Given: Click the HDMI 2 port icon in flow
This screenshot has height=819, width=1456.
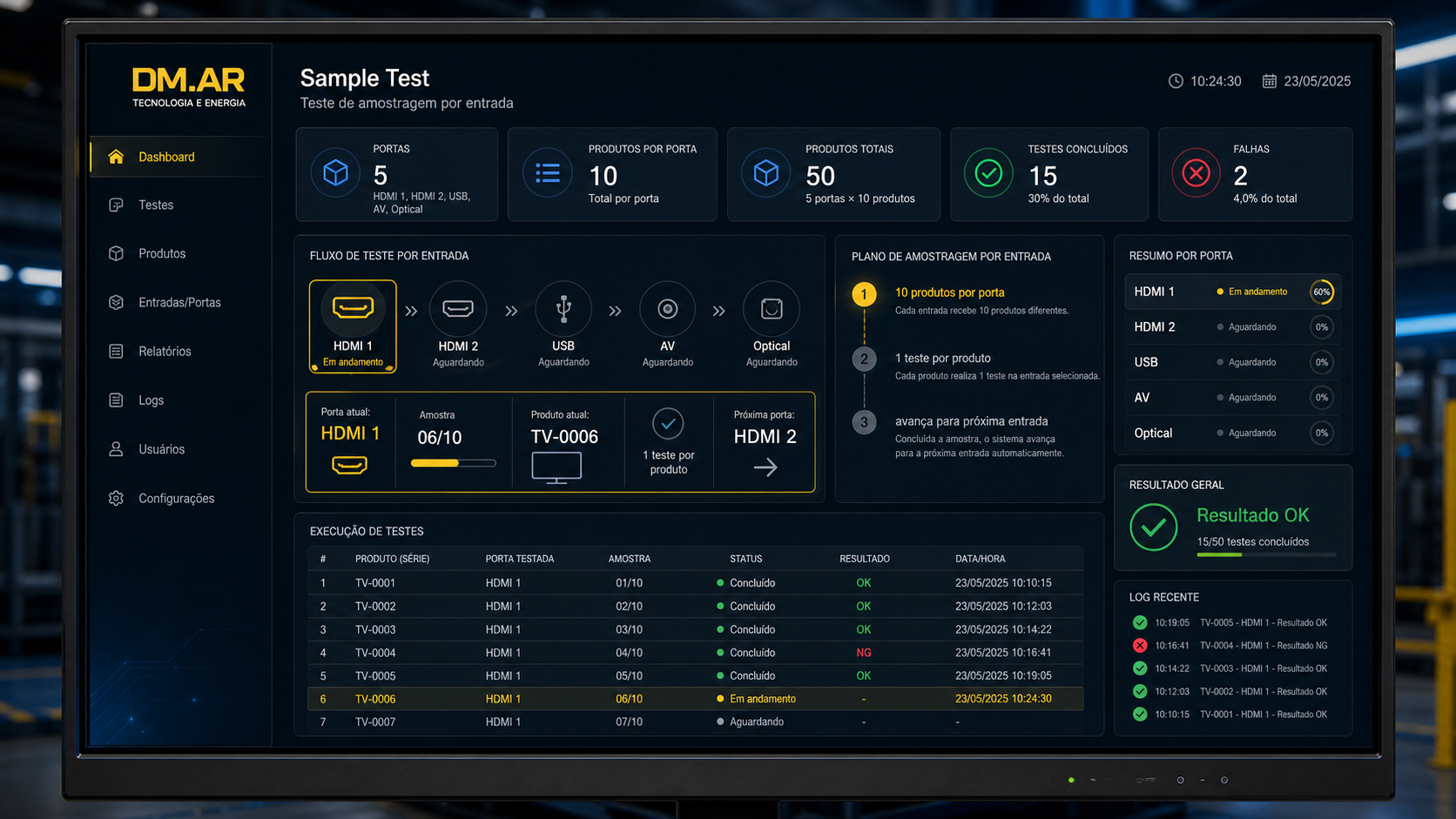Looking at the screenshot, I should pos(458,308).
